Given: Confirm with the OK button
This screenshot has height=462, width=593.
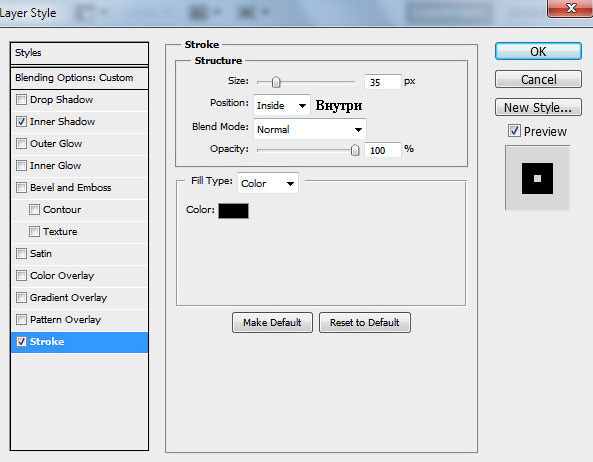Looking at the screenshot, I should tap(538, 51).
